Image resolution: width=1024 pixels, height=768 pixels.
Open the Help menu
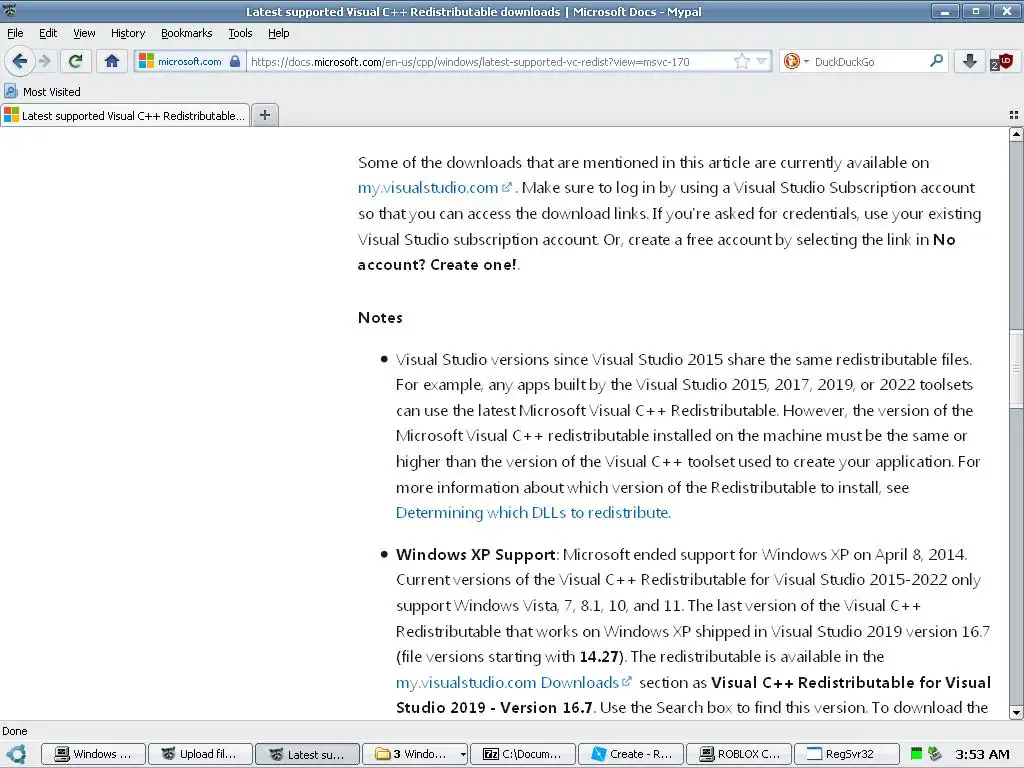pyautogui.click(x=278, y=33)
